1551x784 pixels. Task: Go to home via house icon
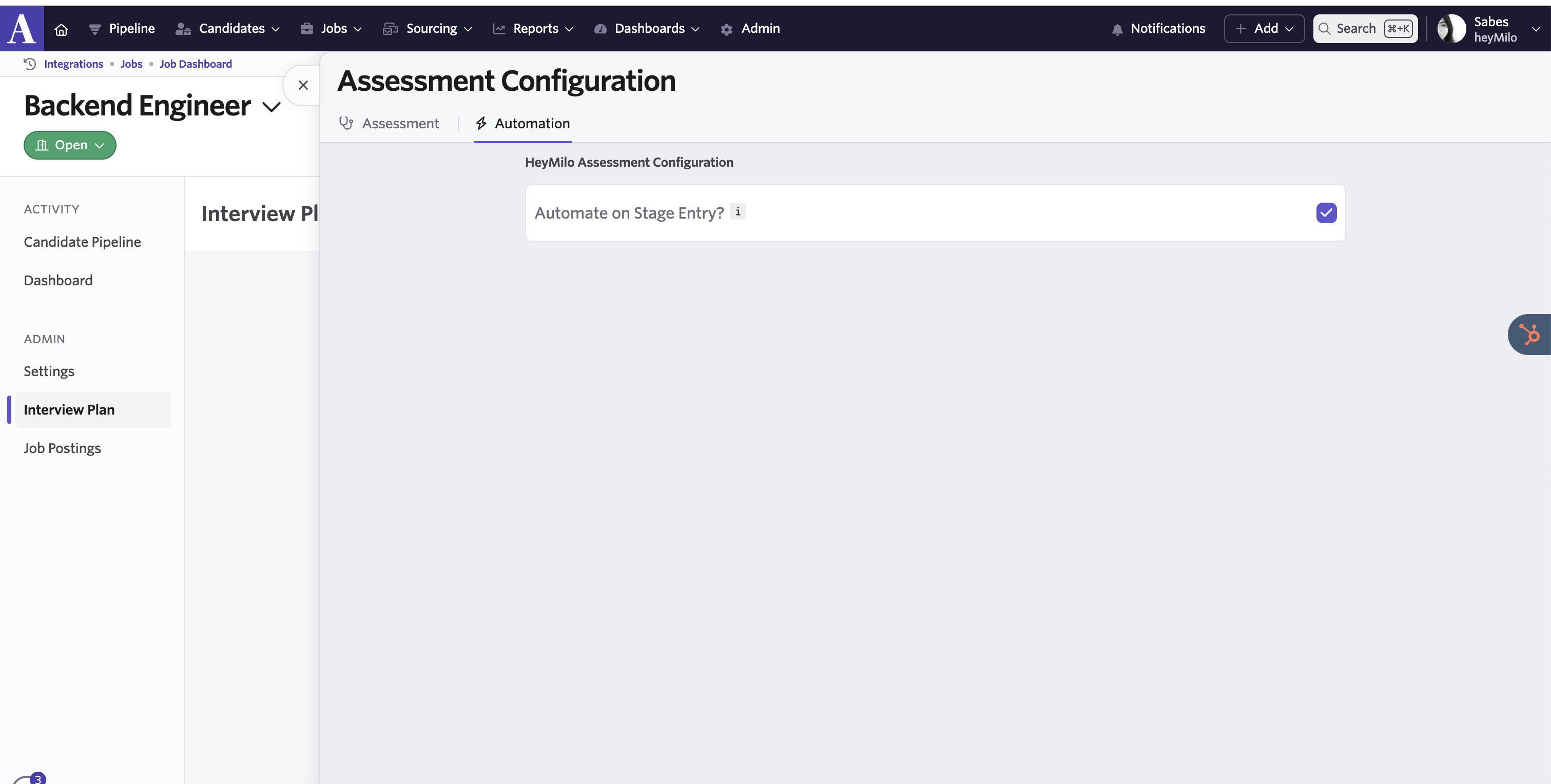click(61, 29)
